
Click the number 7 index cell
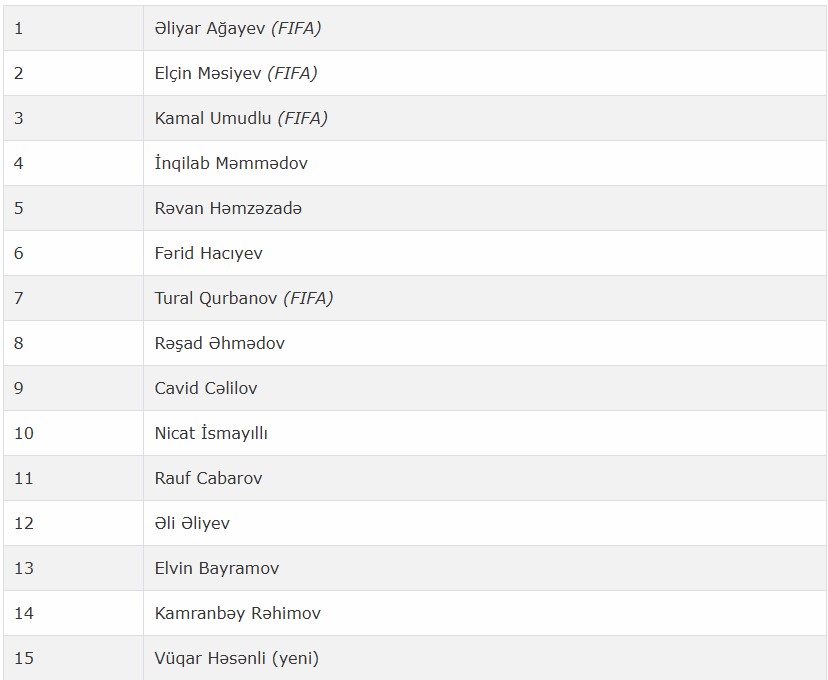[x=73, y=298]
